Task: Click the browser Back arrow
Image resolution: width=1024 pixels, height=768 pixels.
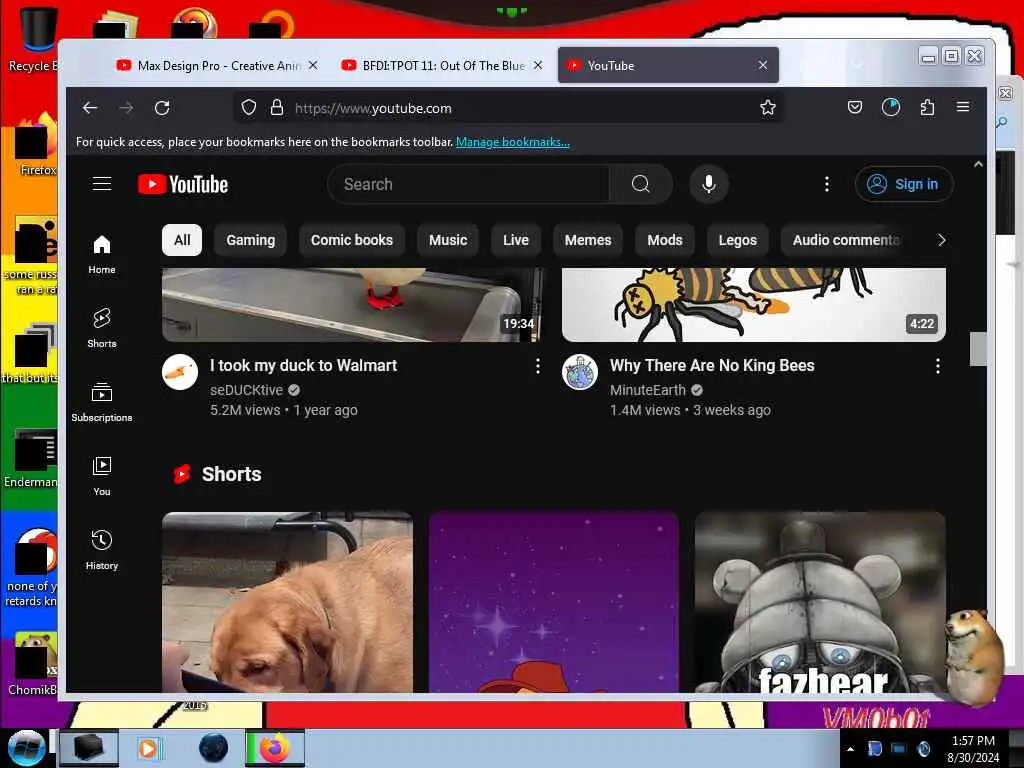Action: click(x=90, y=108)
